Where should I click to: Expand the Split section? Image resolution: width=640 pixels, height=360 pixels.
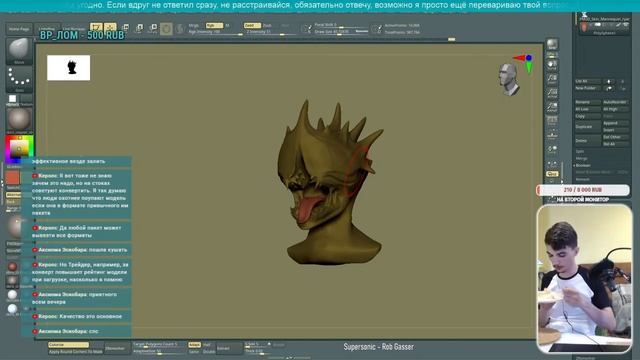tap(580, 151)
